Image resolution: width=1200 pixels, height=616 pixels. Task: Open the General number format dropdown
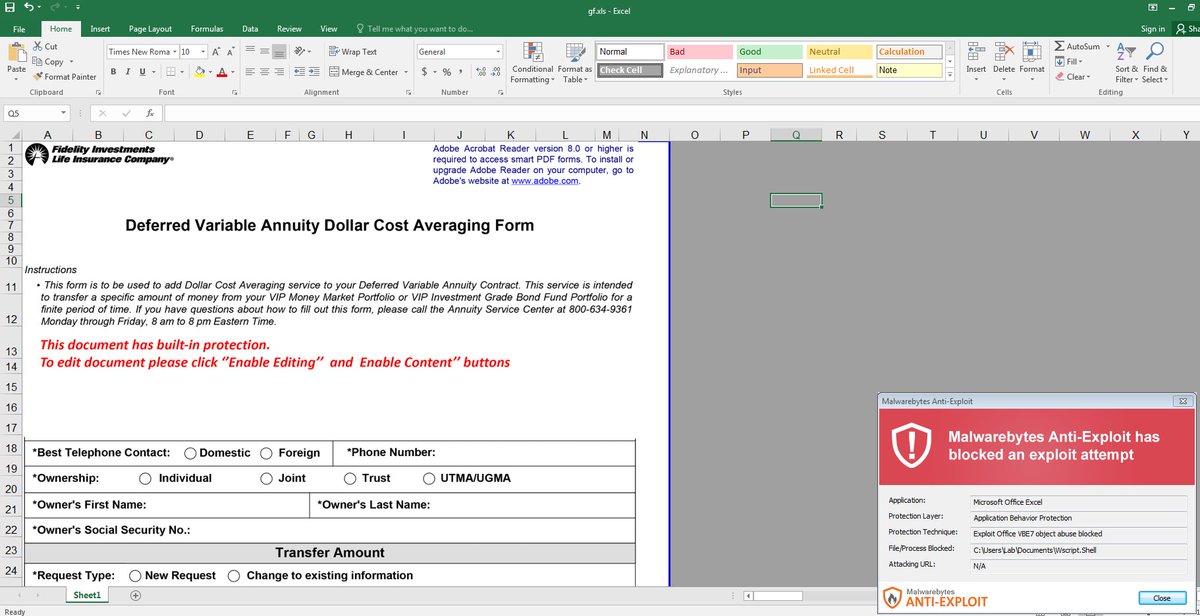(x=498, y=51)
